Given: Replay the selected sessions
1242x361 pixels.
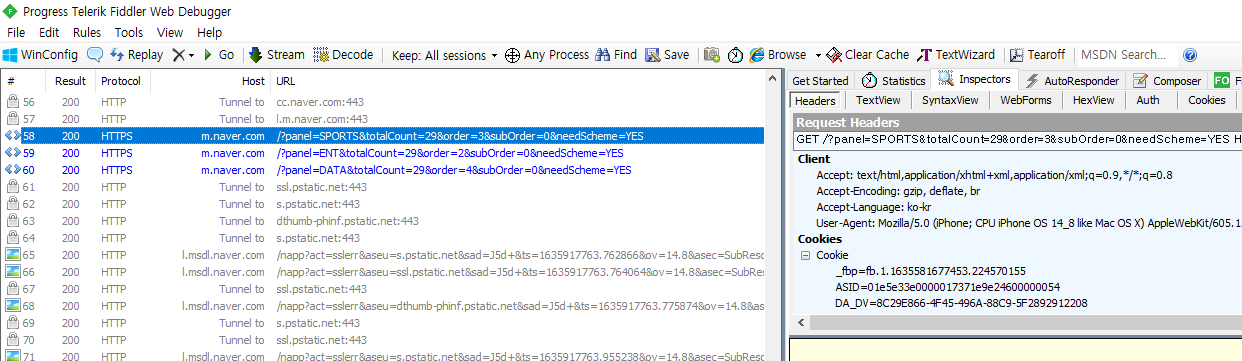Looking at the screenshot, I should click(x=136, y=55).
